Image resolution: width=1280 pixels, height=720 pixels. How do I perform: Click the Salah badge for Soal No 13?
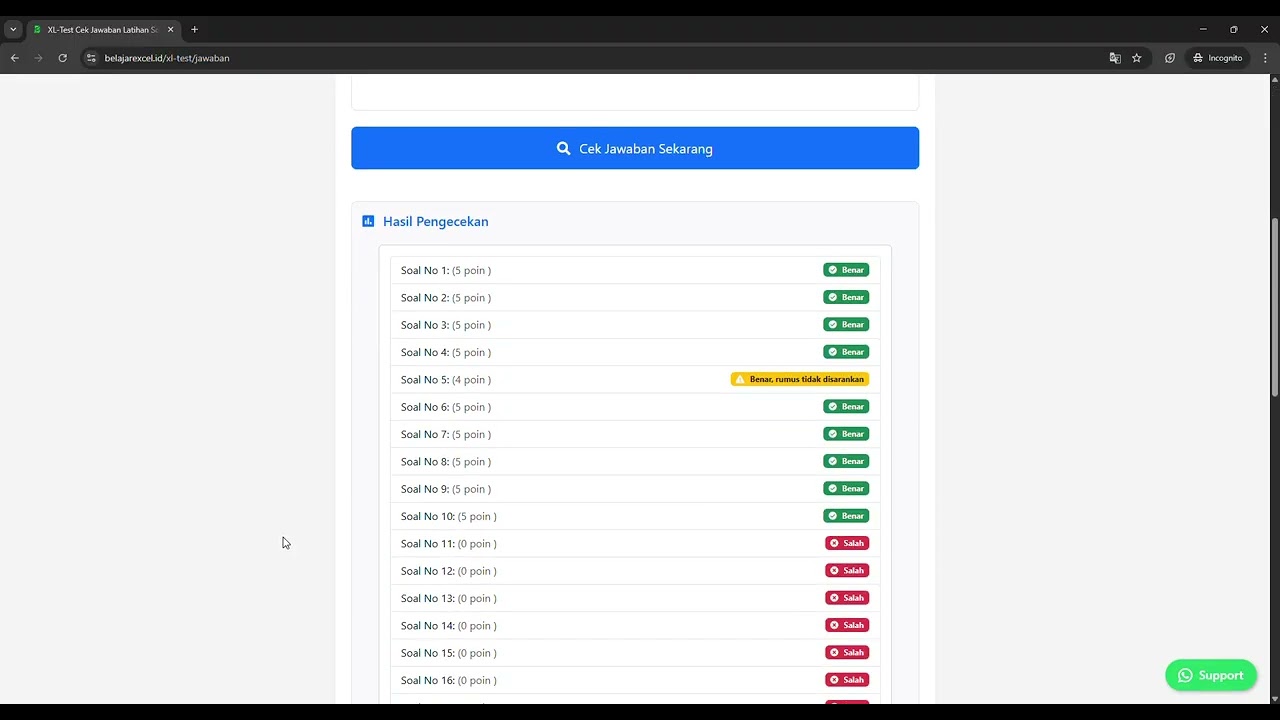847,598
